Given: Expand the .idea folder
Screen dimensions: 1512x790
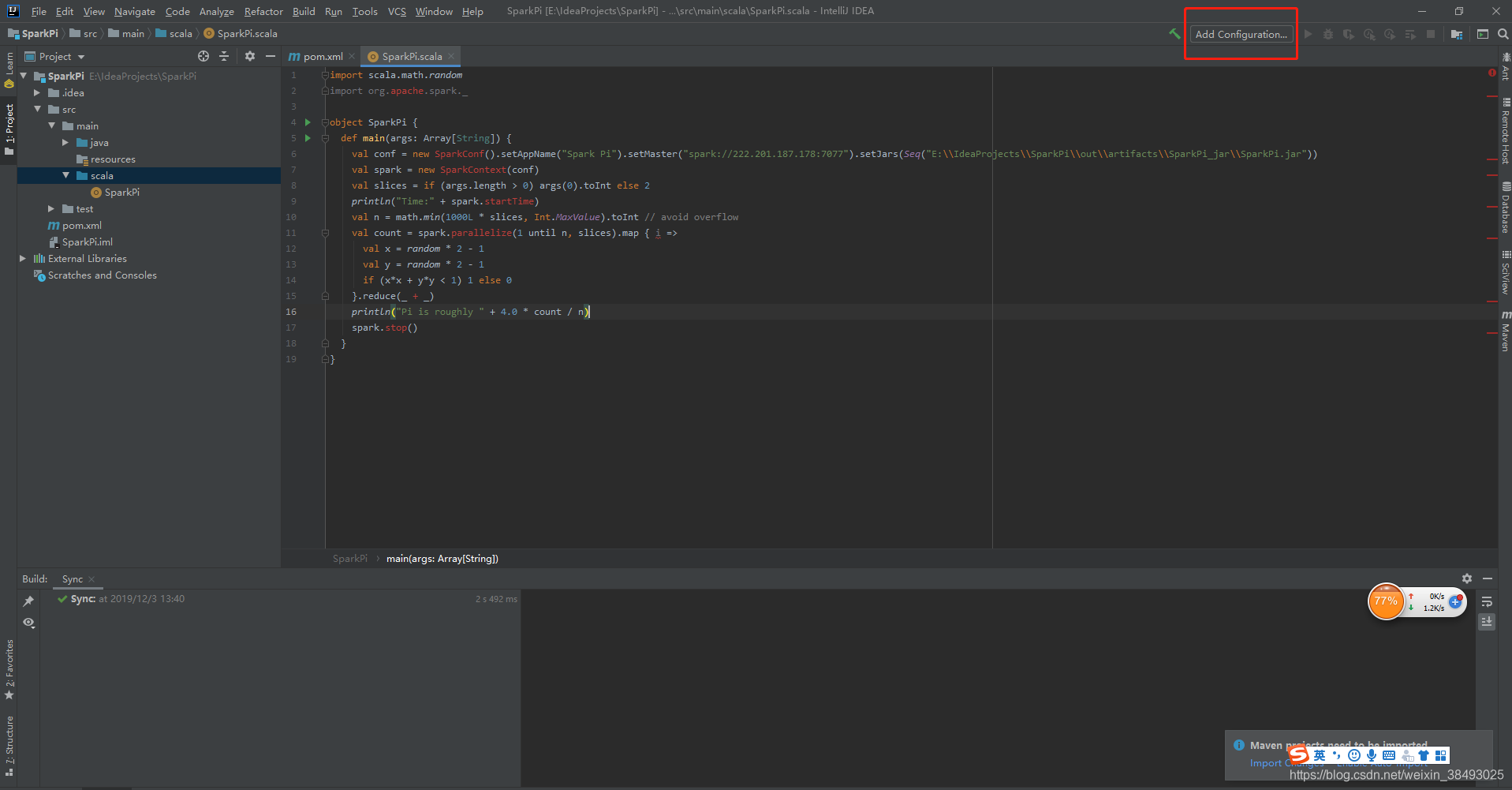Looking at the screenshot, I should coord(37,92).
